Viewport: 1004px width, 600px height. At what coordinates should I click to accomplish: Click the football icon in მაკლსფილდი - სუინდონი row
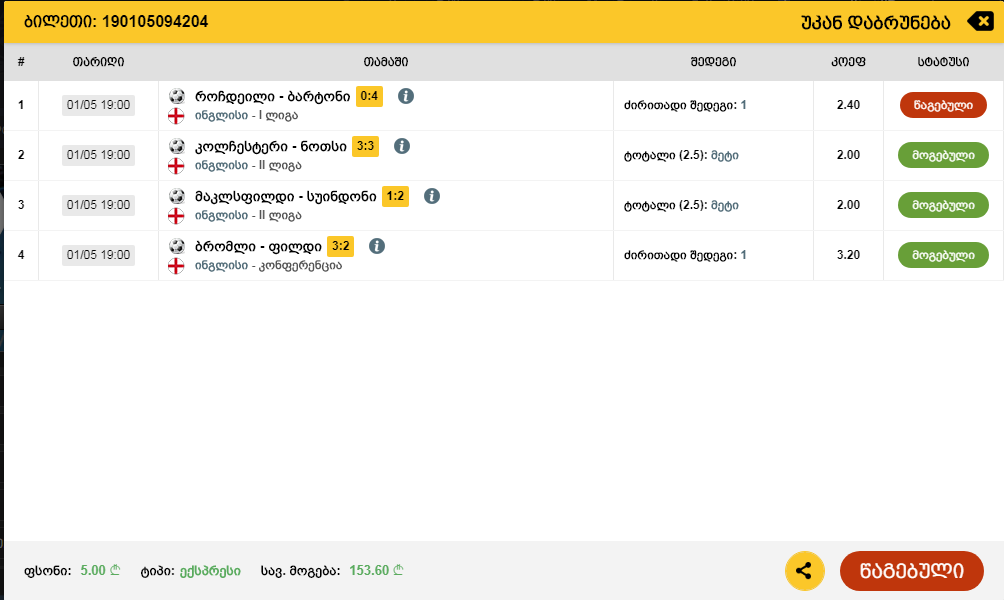point(177,196)
